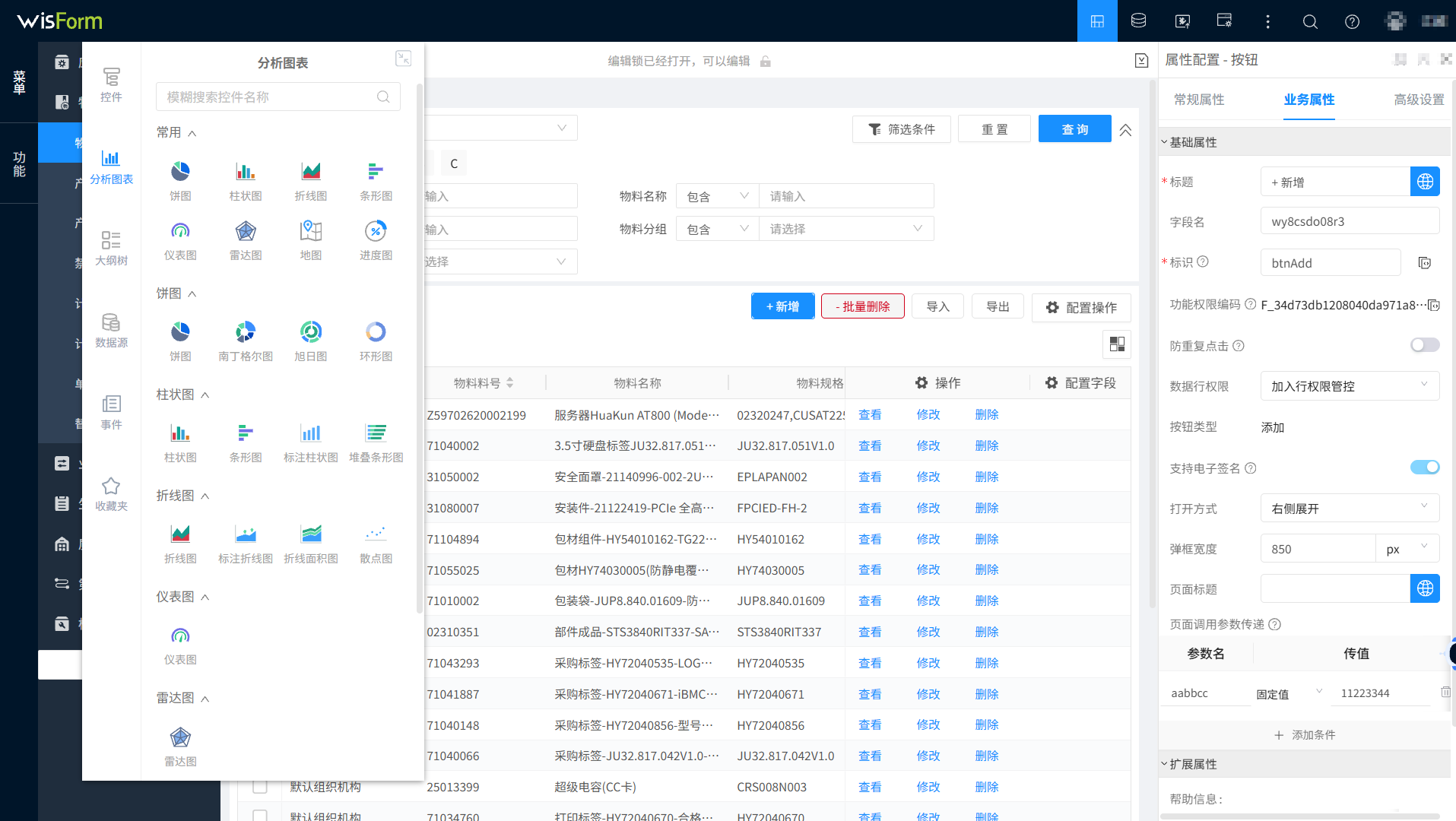This screenshot has width=1456, height=821.
Task: Click the 导入 button
Action: [x=937, y=306]
